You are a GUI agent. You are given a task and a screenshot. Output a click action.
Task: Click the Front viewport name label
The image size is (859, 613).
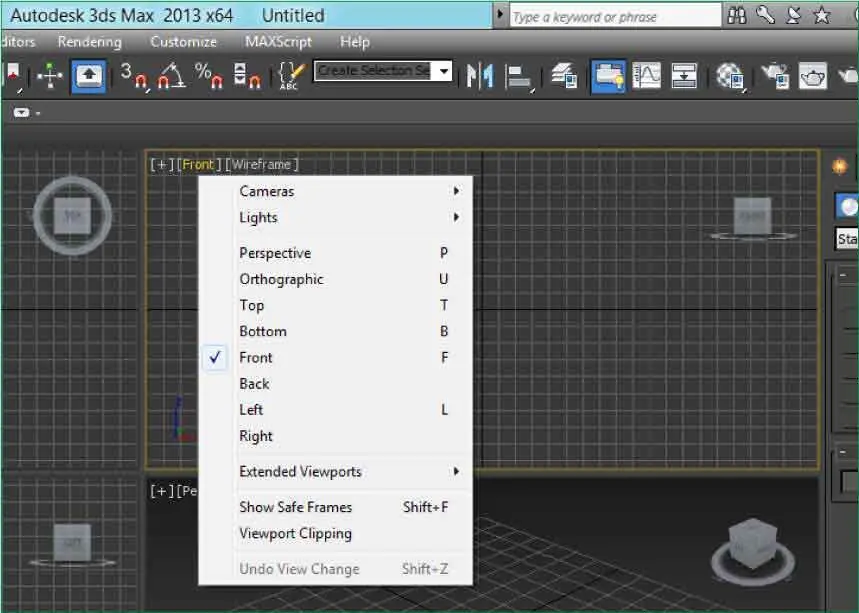pyautogui.click(x=198, y=164)
